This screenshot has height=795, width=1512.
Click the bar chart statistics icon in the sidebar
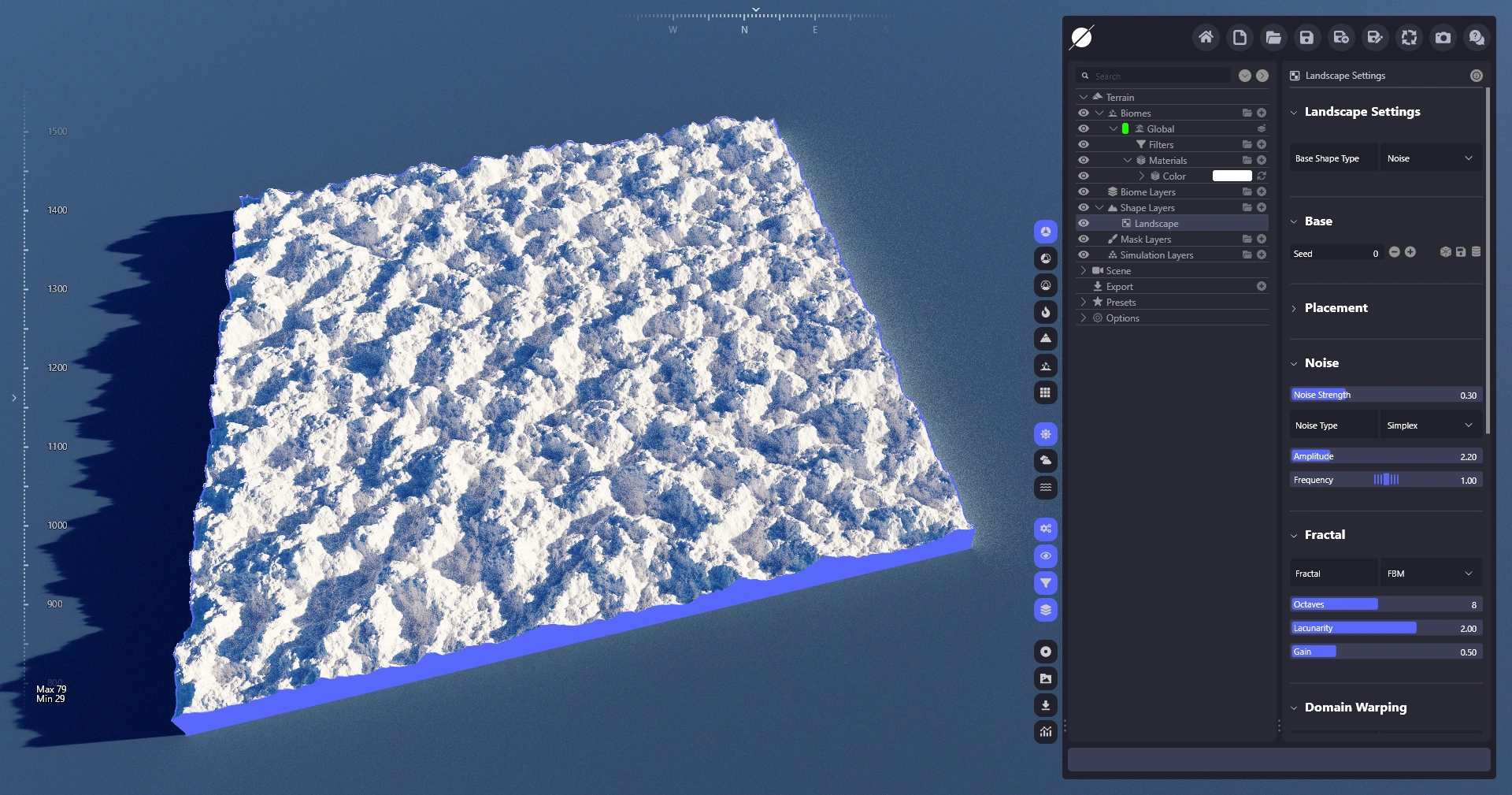(x=1046, y=732)
